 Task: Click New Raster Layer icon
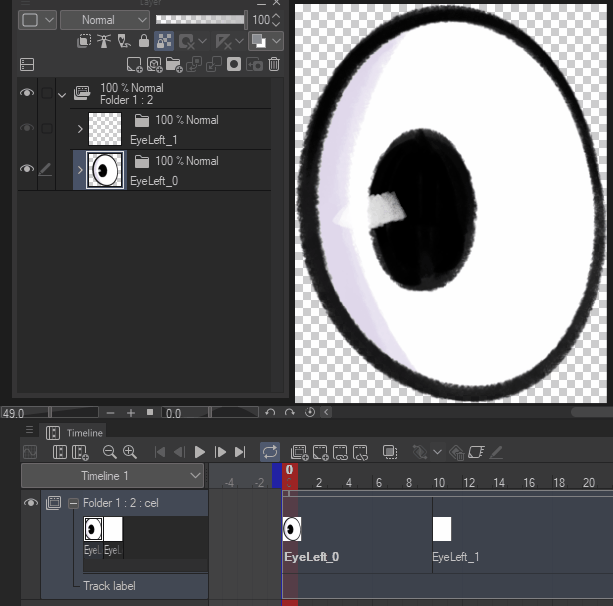134,65
